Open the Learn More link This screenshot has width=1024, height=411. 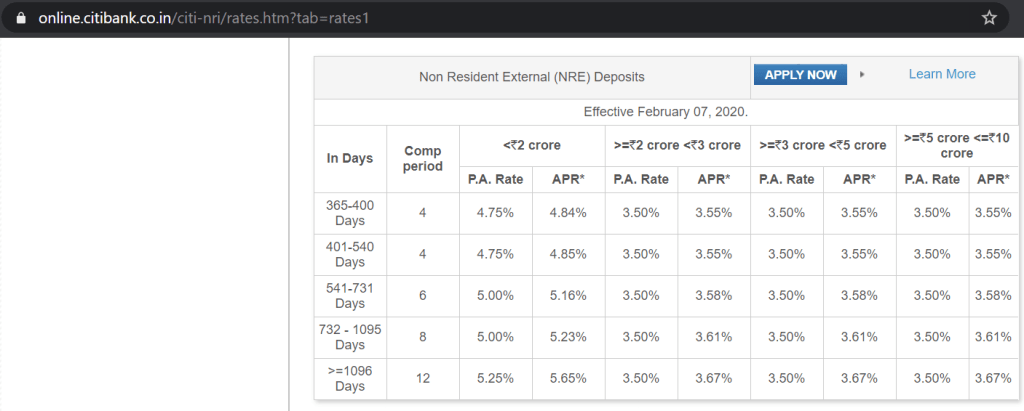942,74
